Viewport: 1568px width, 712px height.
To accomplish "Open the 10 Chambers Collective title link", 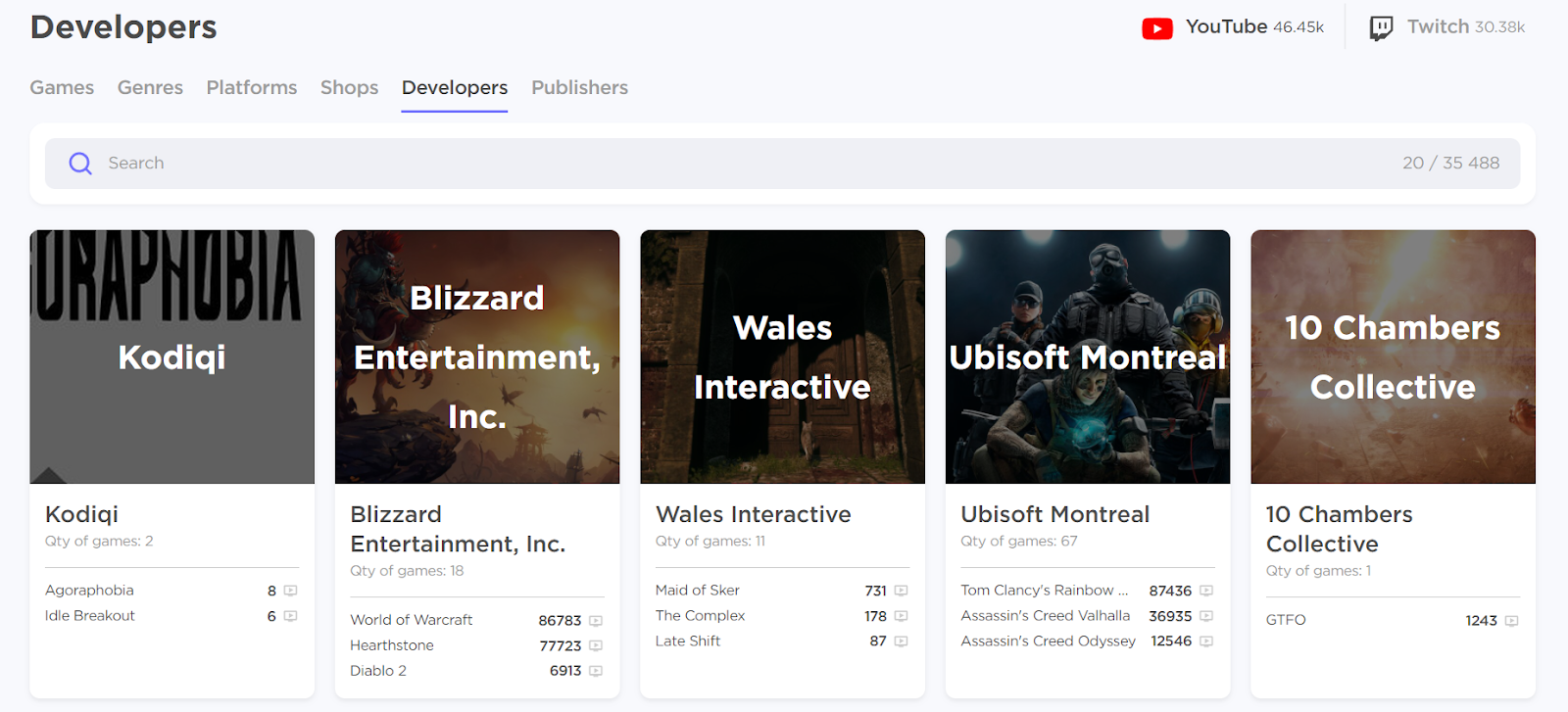I will click(x=1339, y=529).
